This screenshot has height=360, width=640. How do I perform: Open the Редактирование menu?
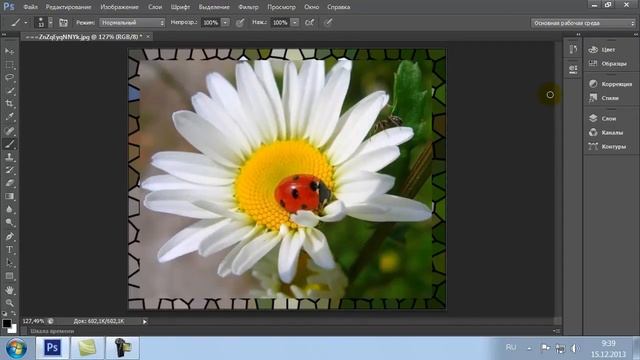click(x=69, y=7)
